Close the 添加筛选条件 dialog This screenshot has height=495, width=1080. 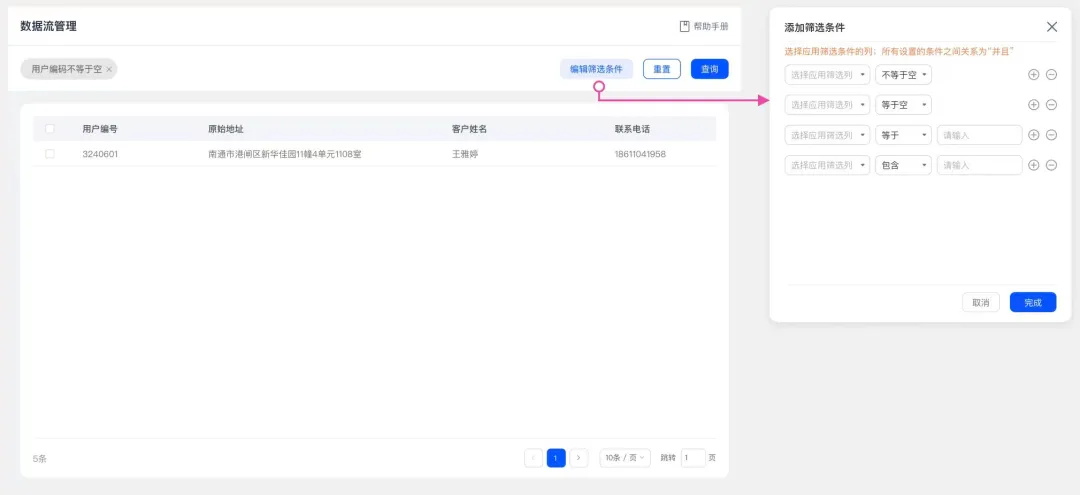pyautogui.click(x=1052, y=27)
